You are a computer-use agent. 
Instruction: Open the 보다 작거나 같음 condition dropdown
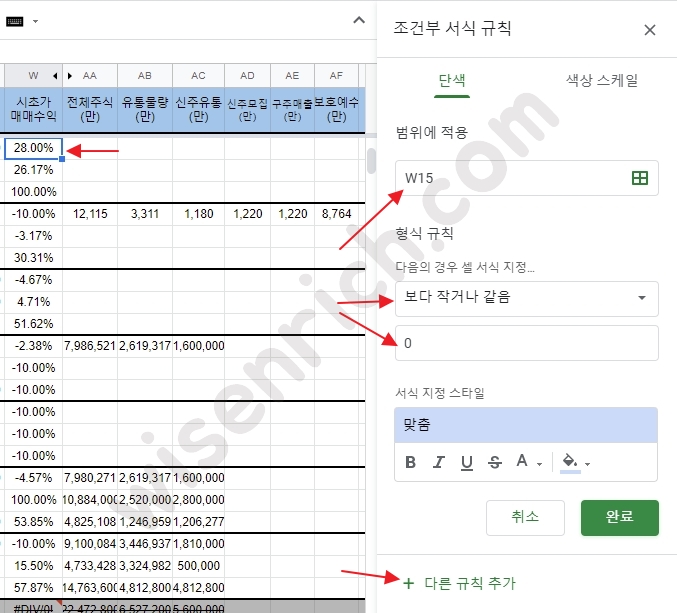point(527,298)
